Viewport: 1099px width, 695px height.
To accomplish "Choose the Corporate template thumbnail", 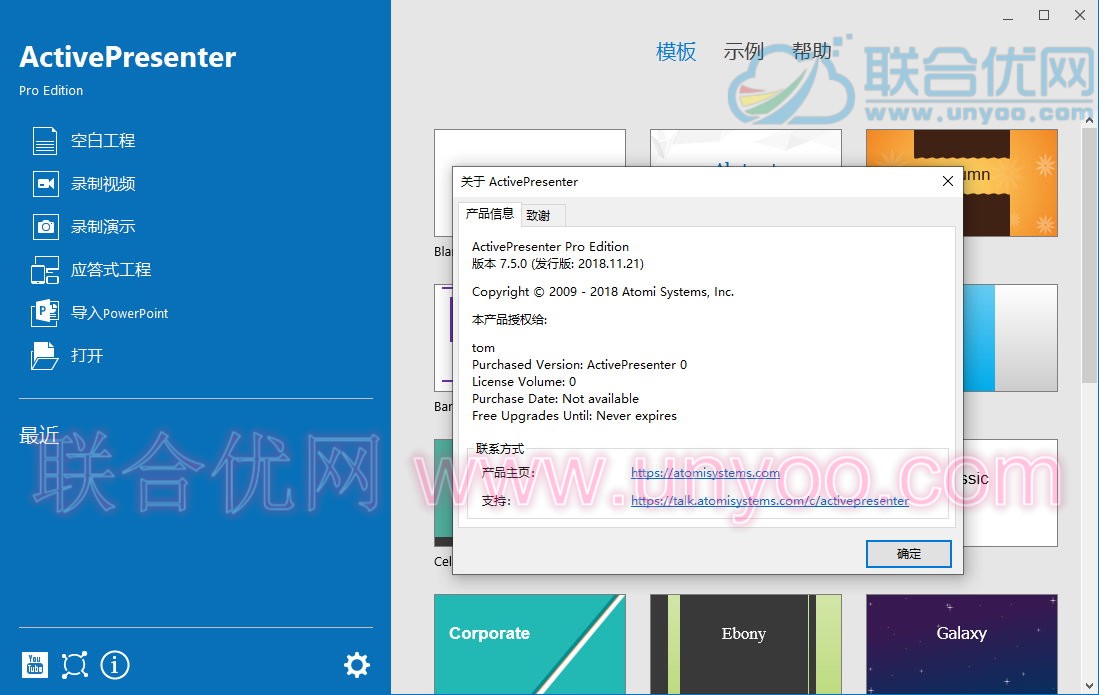I will (530, 644).
